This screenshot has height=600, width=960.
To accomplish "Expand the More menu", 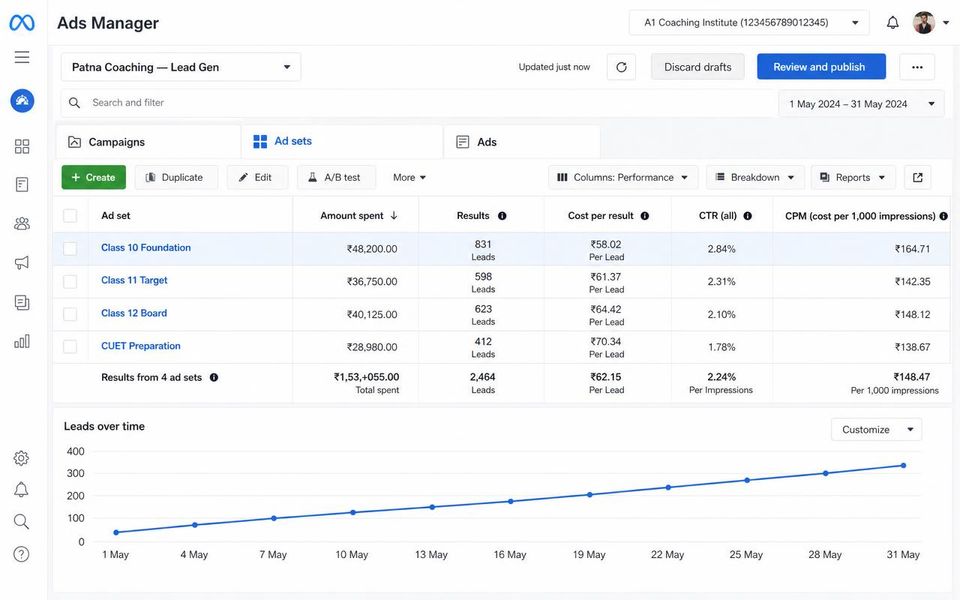I will (409, 178).
